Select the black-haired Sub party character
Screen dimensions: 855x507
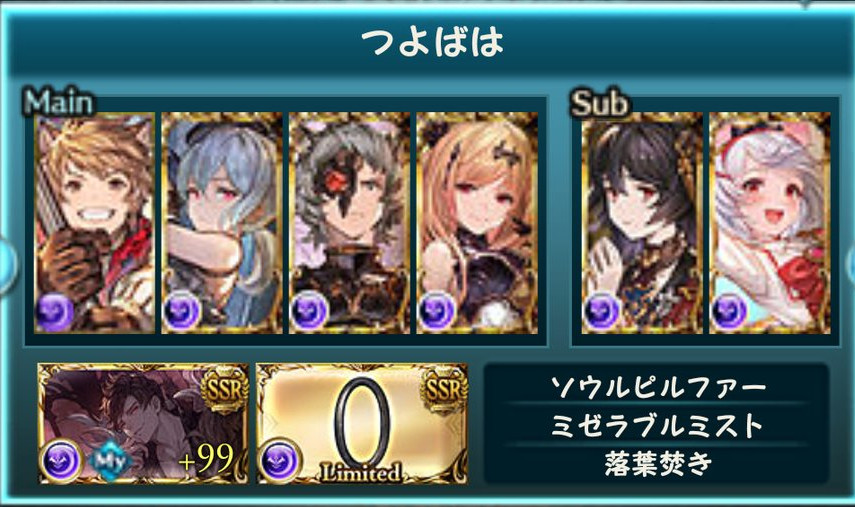tap(642, 223)
